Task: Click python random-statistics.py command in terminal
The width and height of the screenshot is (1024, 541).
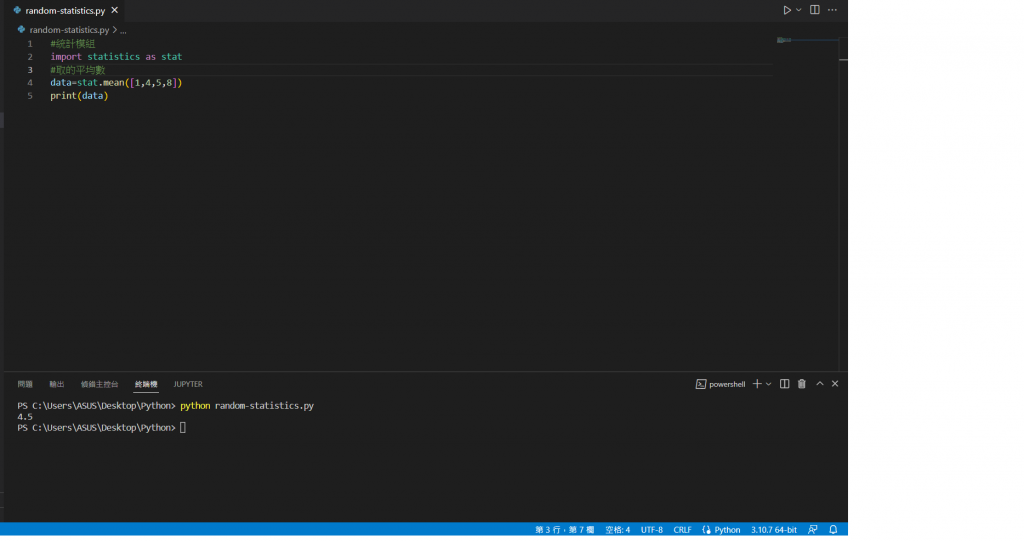Action: coord(247,406)
